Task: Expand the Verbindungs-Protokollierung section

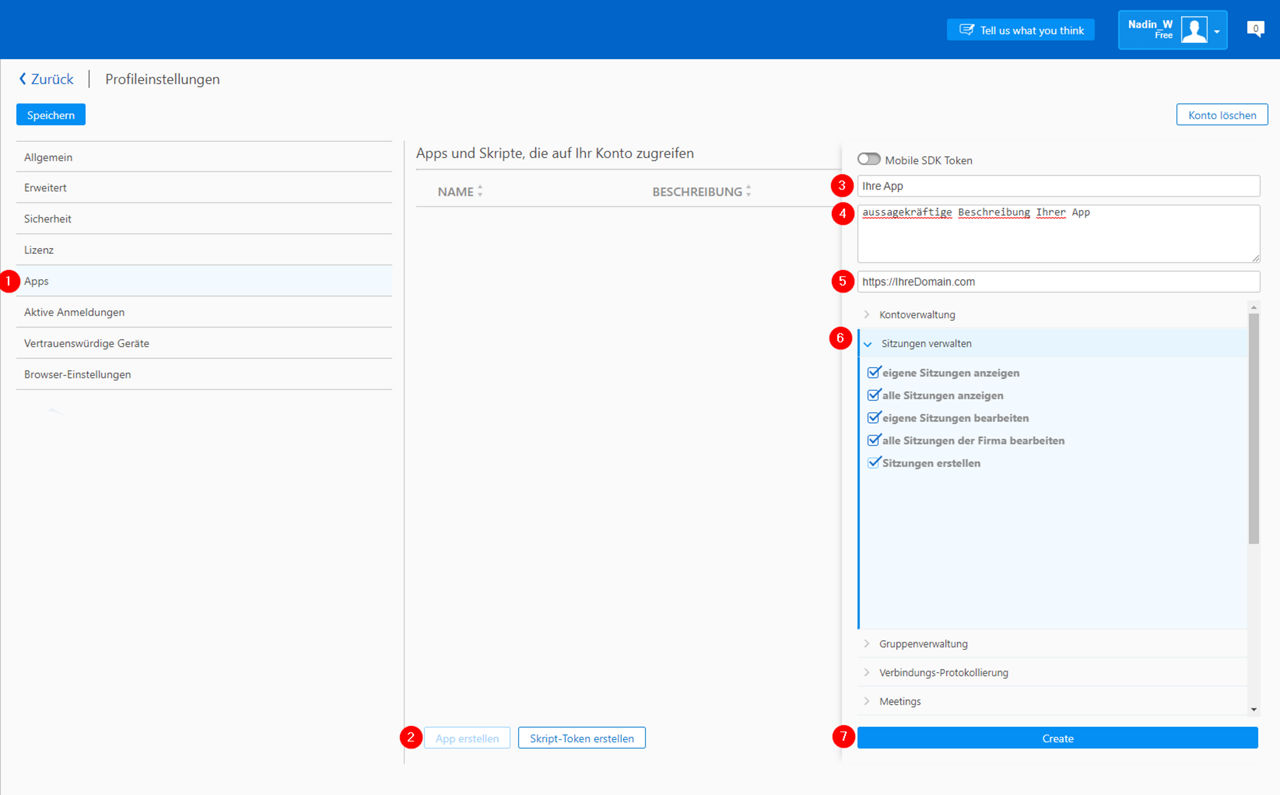Action: [x=1052, y=673]
